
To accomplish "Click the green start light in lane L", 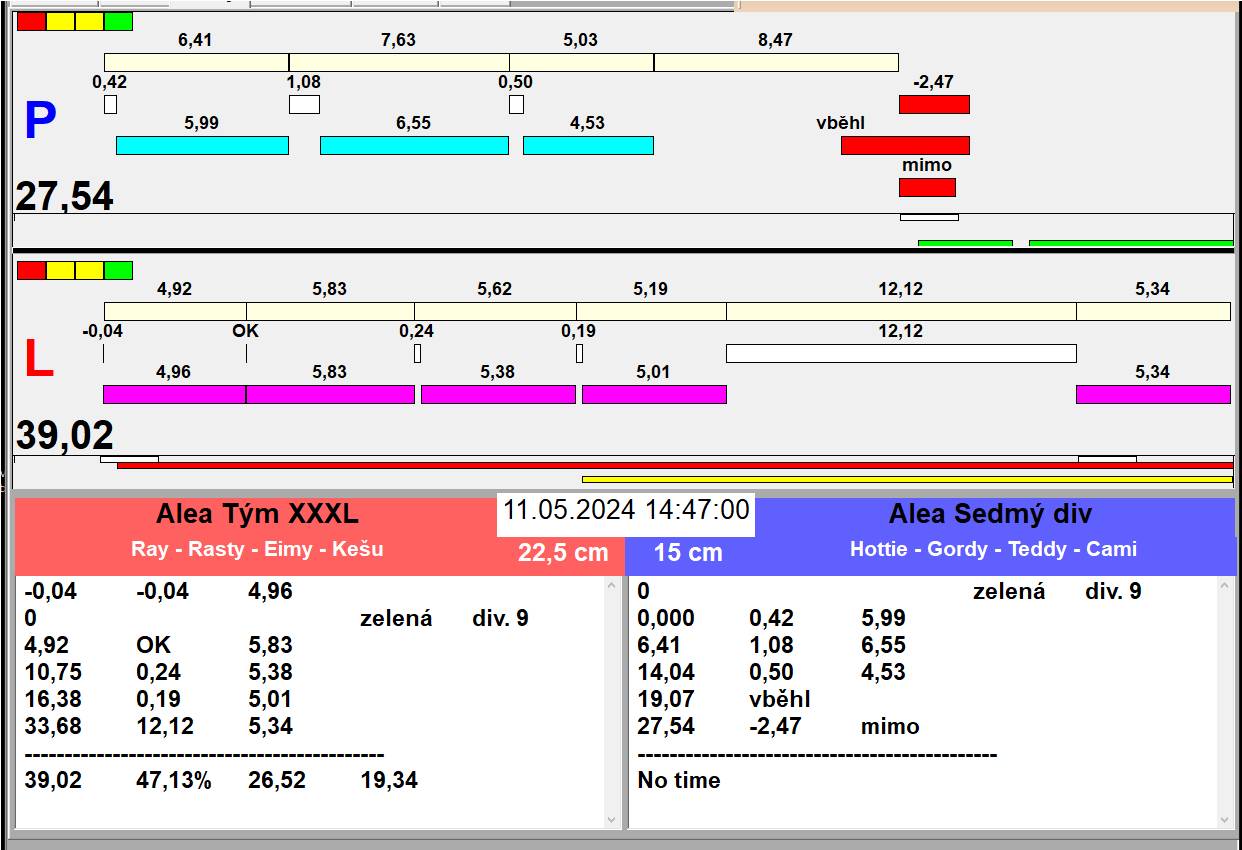I will 118,270.
